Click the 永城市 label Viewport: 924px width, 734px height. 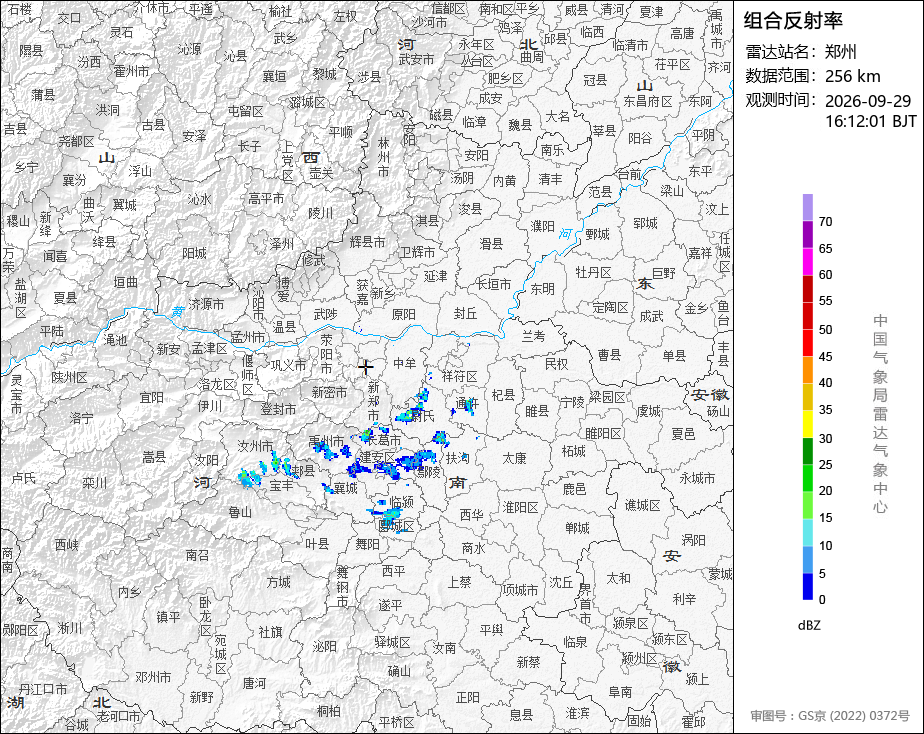(697, 478)
